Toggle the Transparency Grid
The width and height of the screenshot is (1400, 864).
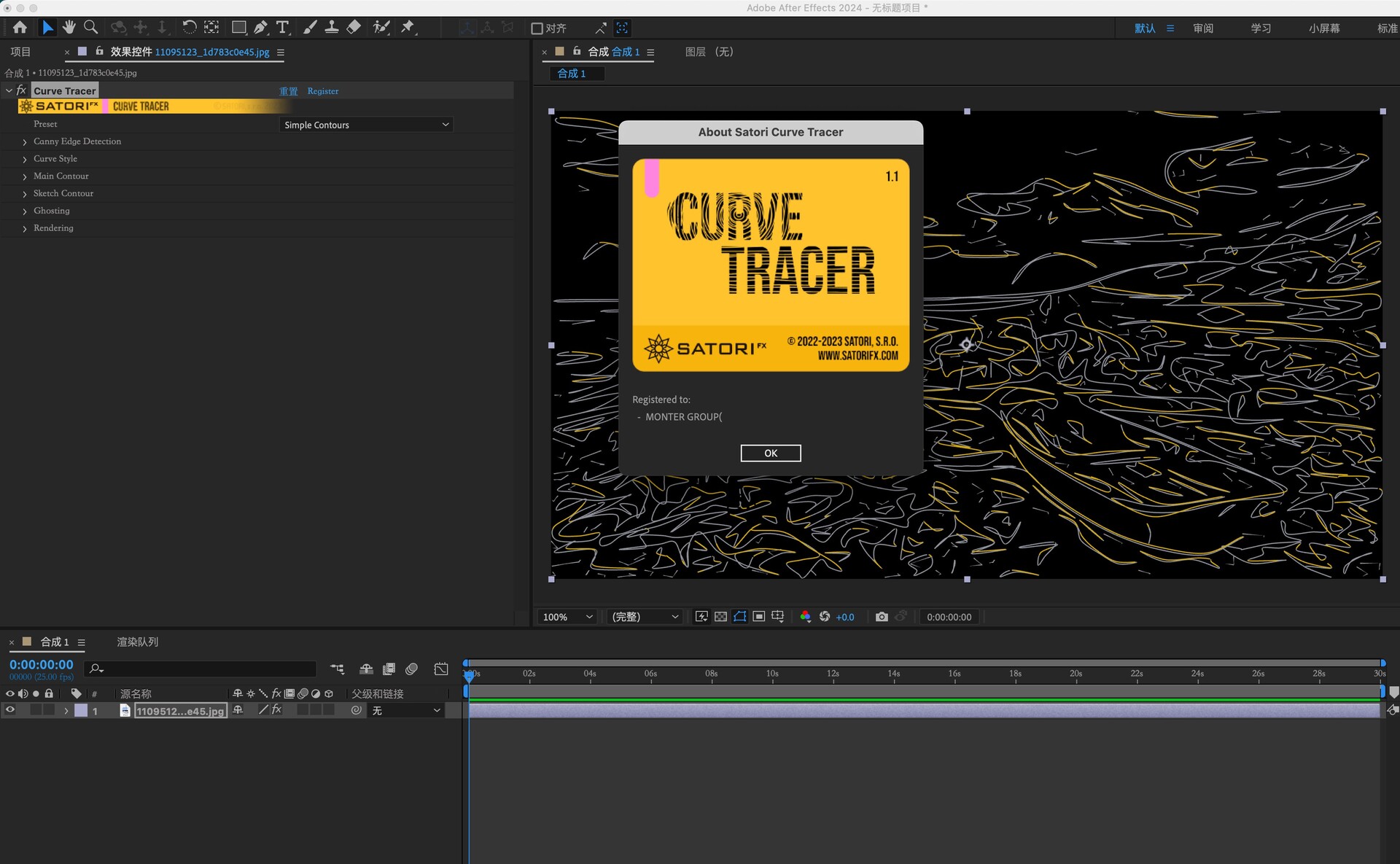click(x=720, y=617)
